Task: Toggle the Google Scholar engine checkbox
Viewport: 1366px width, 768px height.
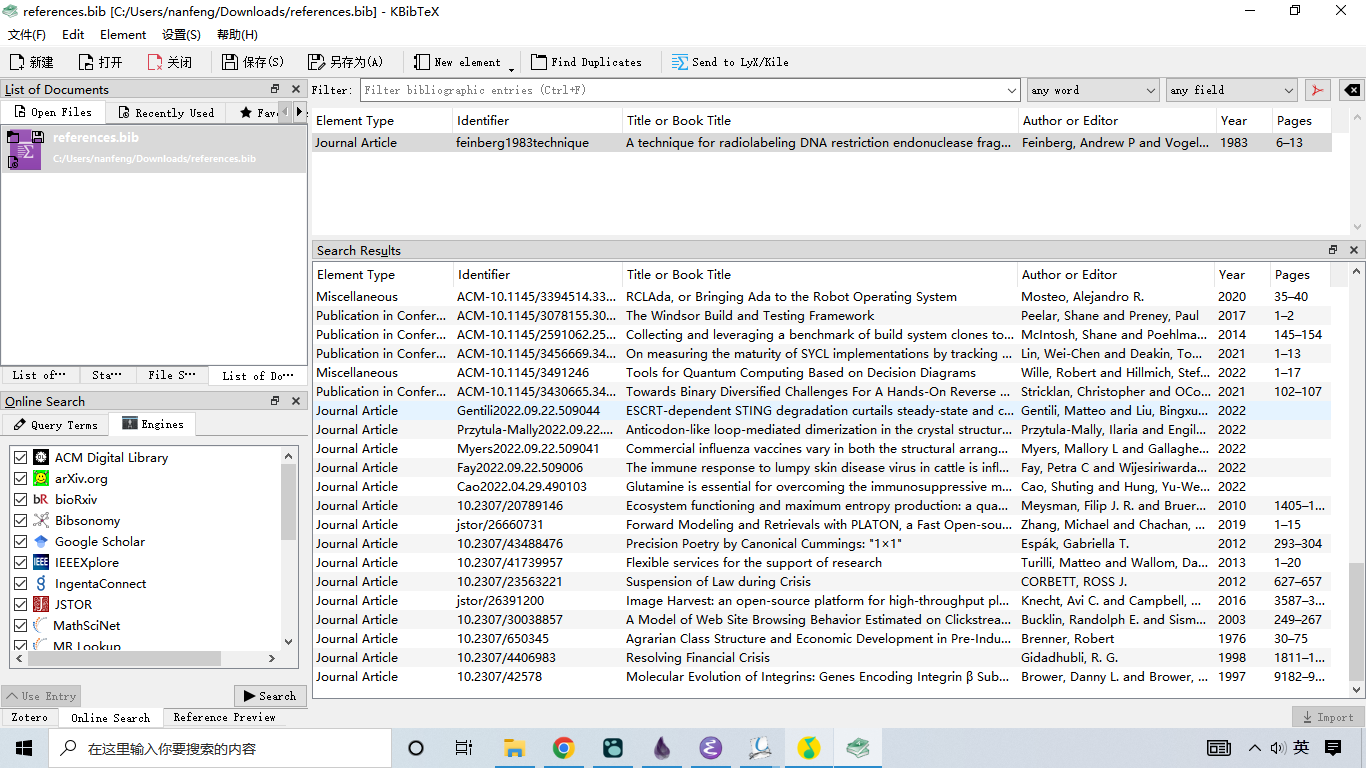Action: (20, 541)
